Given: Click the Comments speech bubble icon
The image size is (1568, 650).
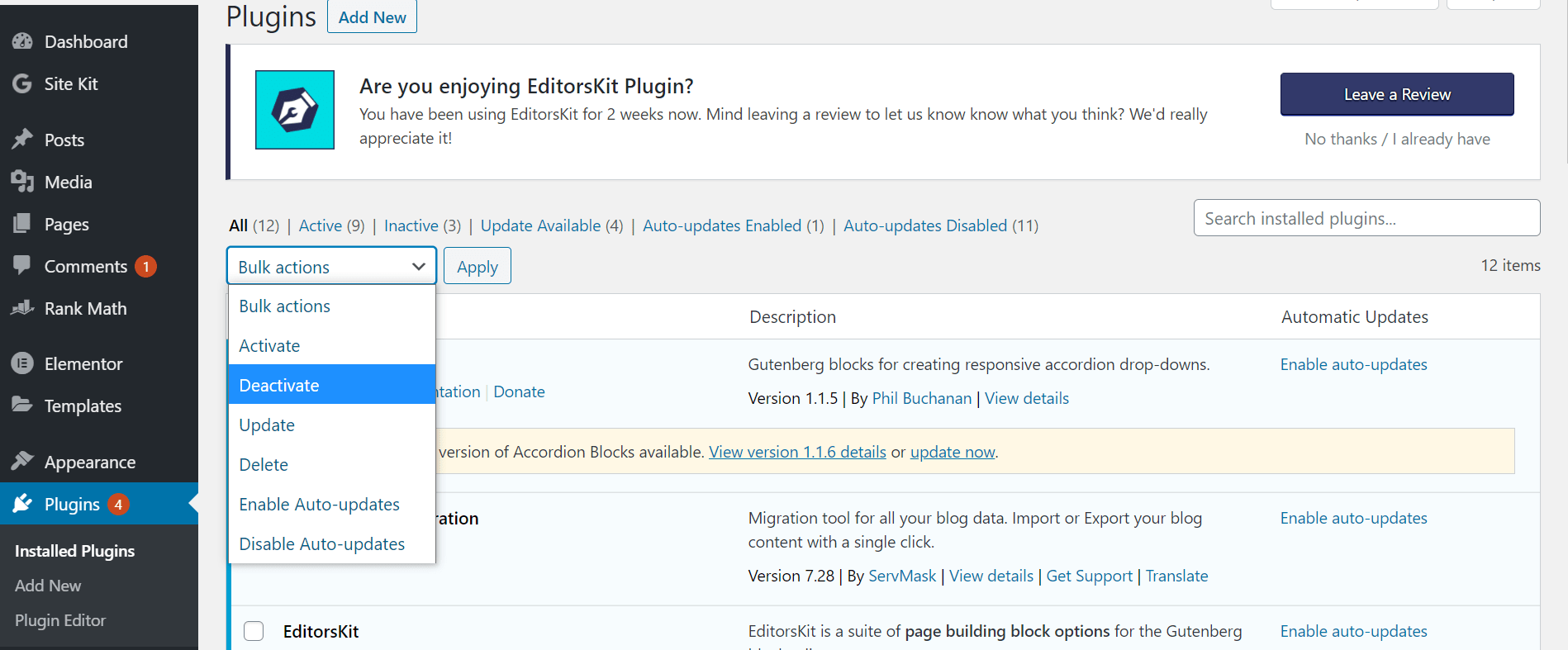Looking at the screenshot, I should (x=22, y=266).
